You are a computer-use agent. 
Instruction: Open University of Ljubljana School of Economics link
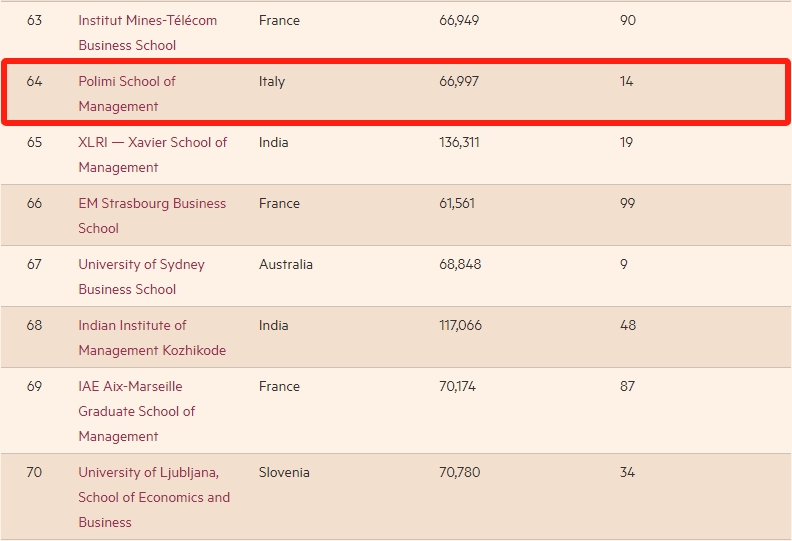click(x=154, y=497)
